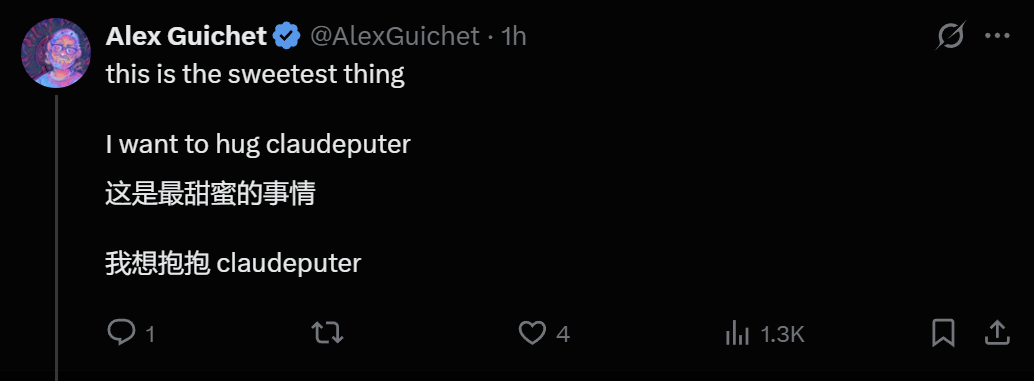This screenshot has width=1034, height=381.
Task: Click the line 'I want to hug claudeputer'
Action: [x=258, y=144]
